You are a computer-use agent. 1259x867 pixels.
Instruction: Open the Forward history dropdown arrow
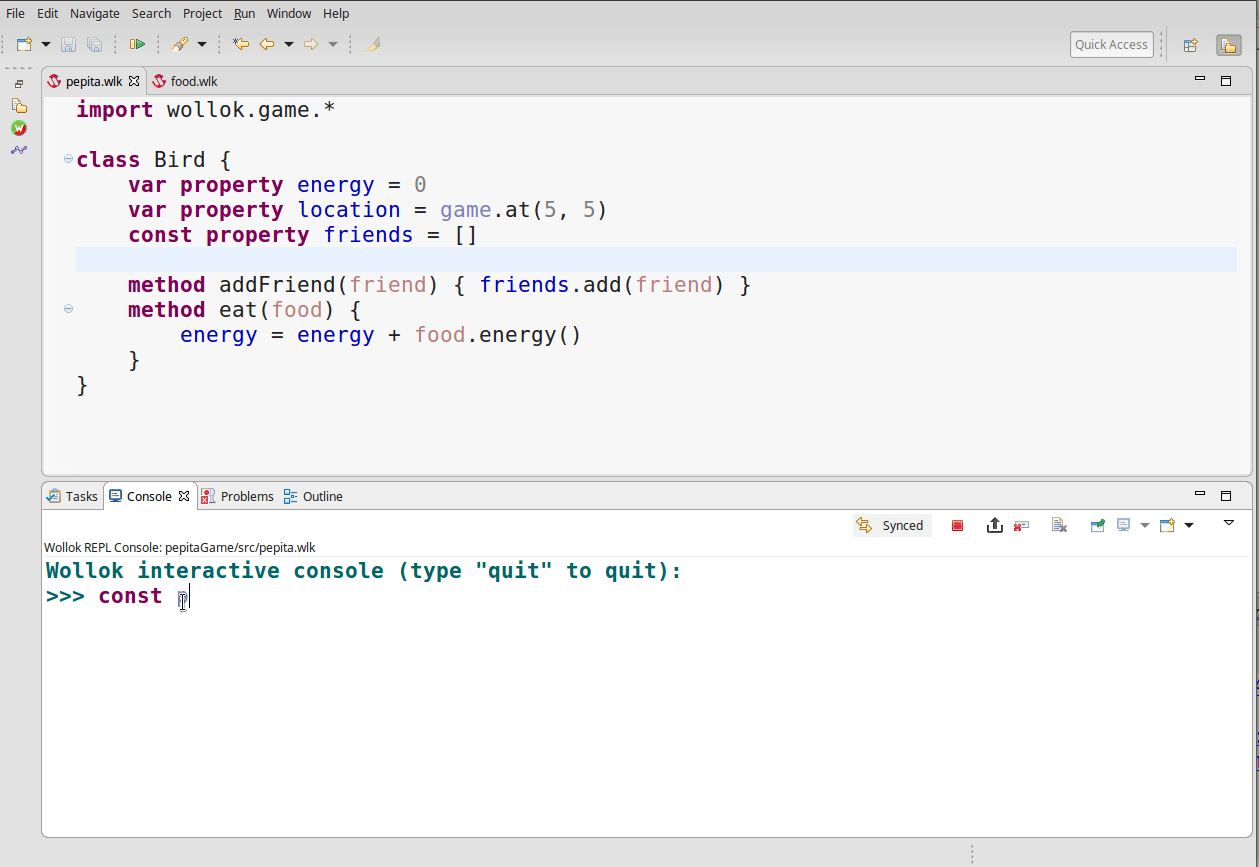point(333,44)
